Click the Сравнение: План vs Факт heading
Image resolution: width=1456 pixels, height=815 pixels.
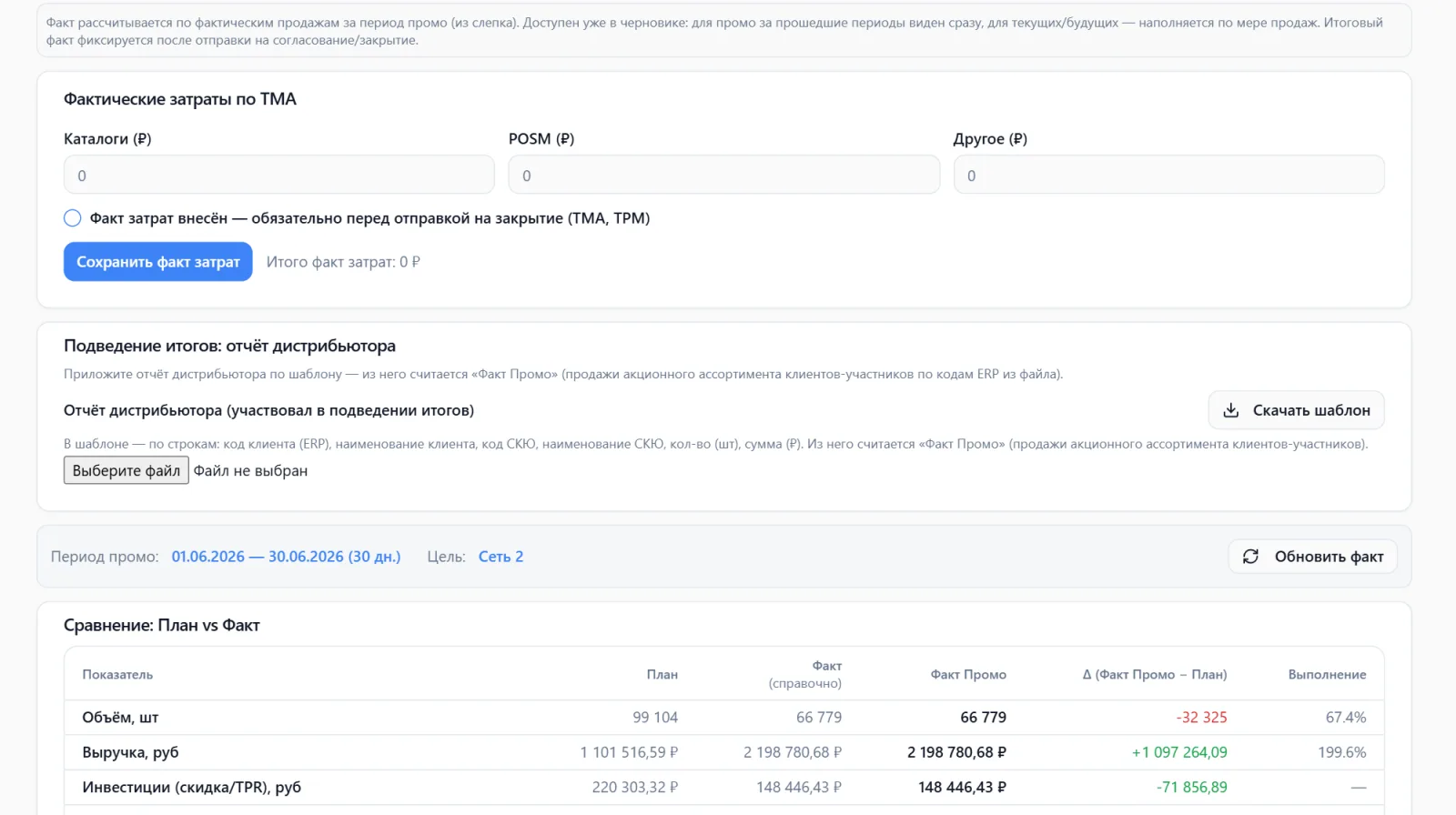[162, 625]
